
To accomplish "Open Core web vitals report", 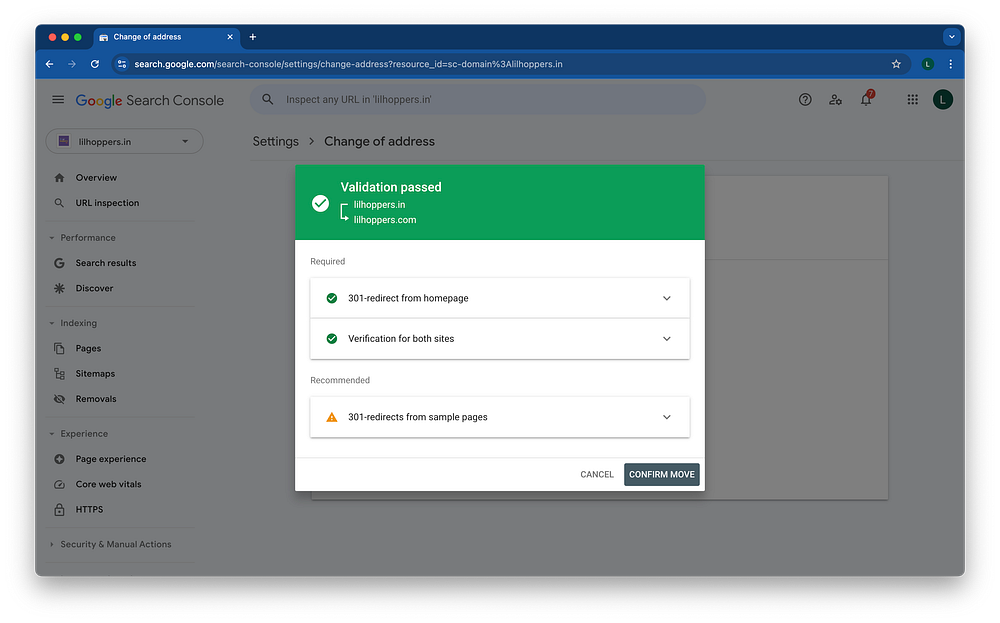I will [x=108, y=485].
